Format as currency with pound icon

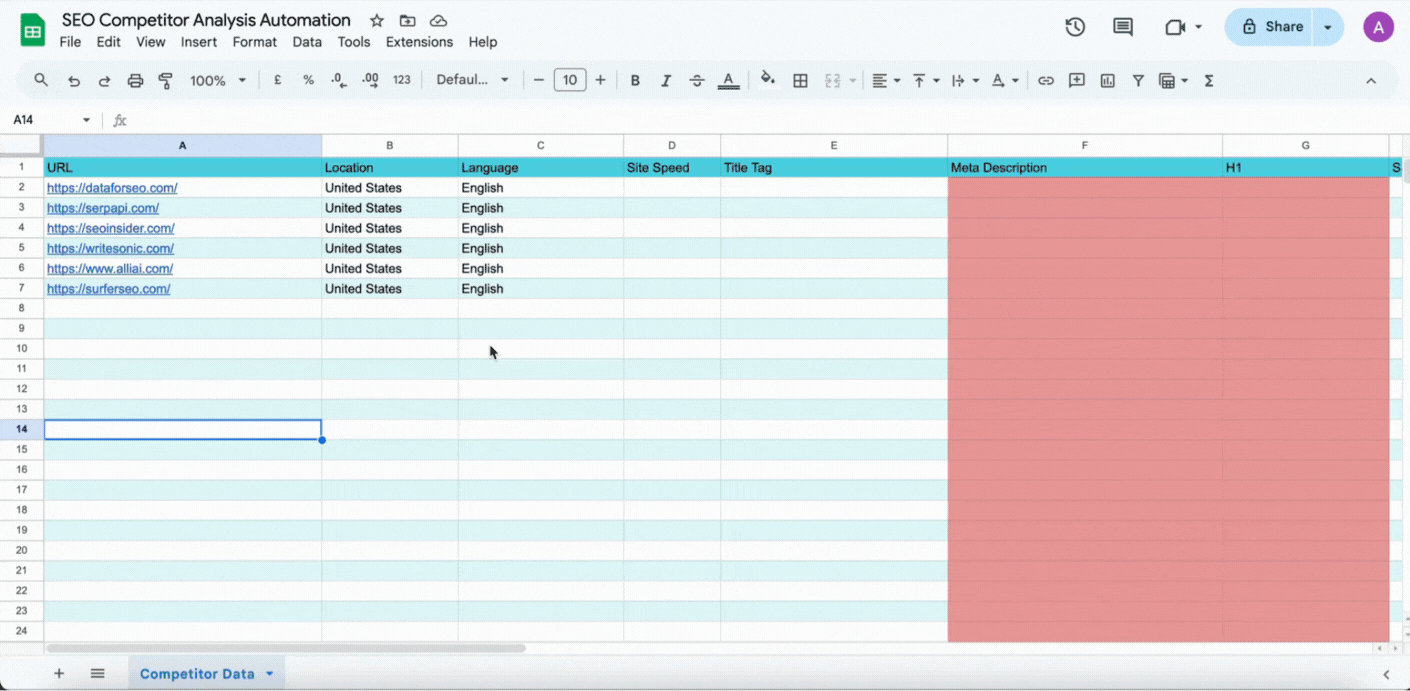click(277, 80)
